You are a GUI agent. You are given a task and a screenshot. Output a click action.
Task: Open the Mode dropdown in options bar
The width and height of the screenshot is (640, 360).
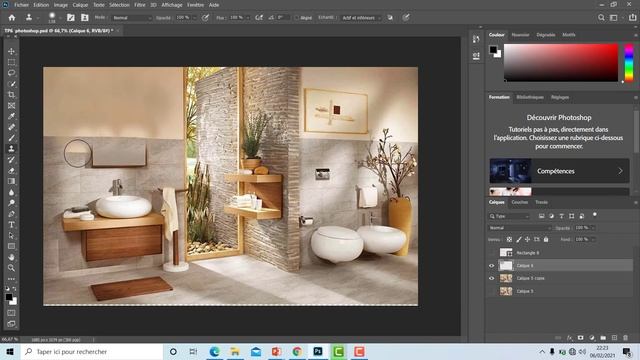(131, 18)
